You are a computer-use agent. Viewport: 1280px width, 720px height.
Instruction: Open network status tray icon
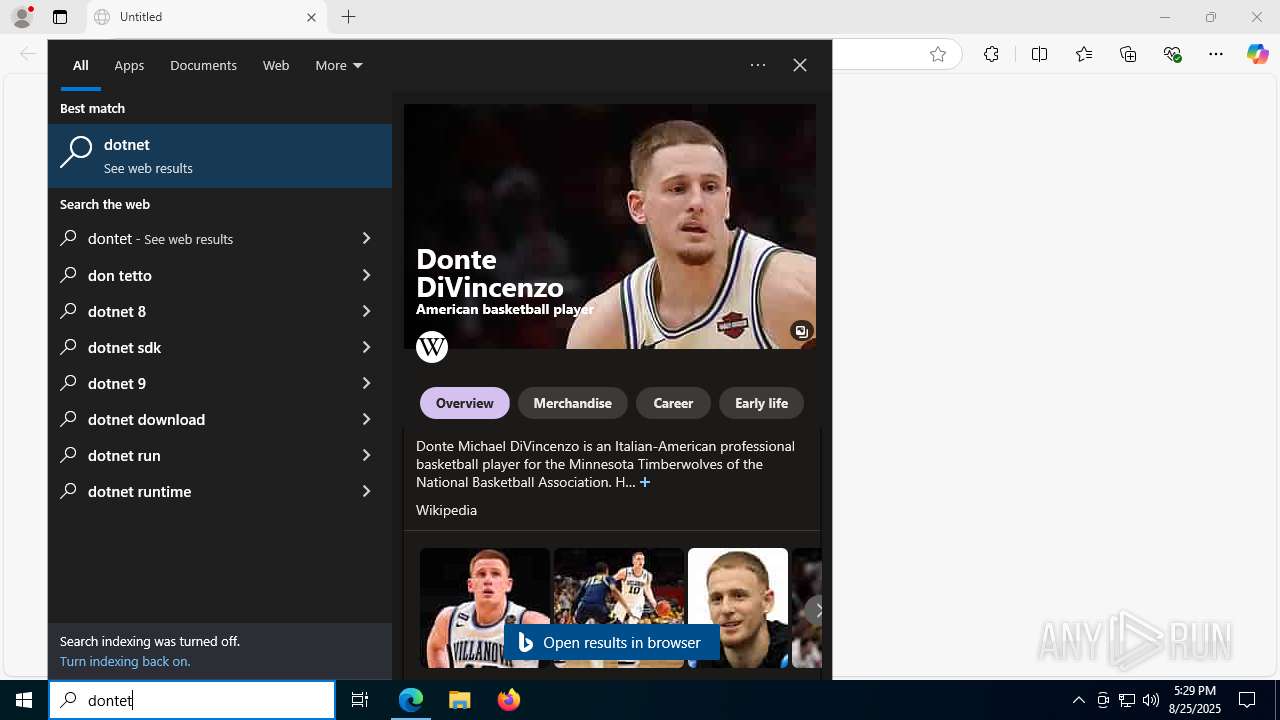pos(1127,700)
